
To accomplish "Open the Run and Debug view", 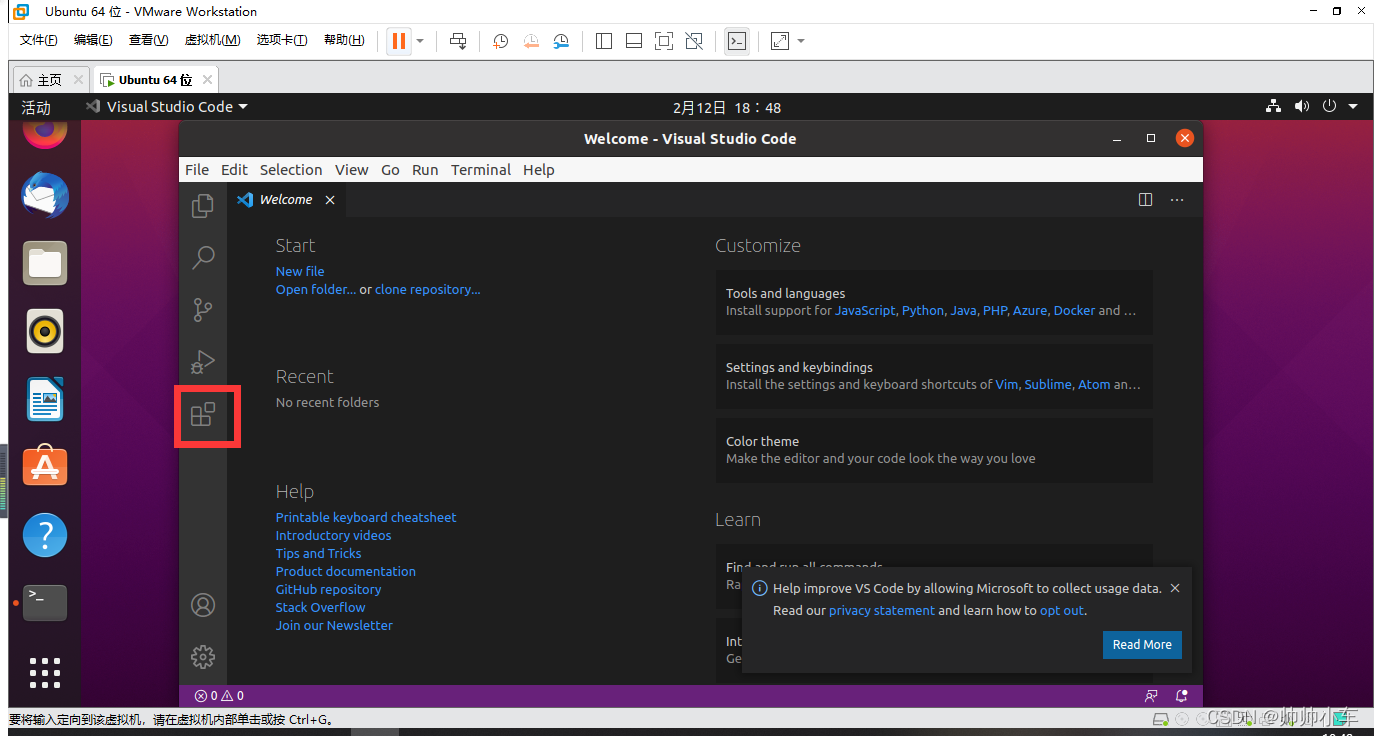I will (203, 361).
